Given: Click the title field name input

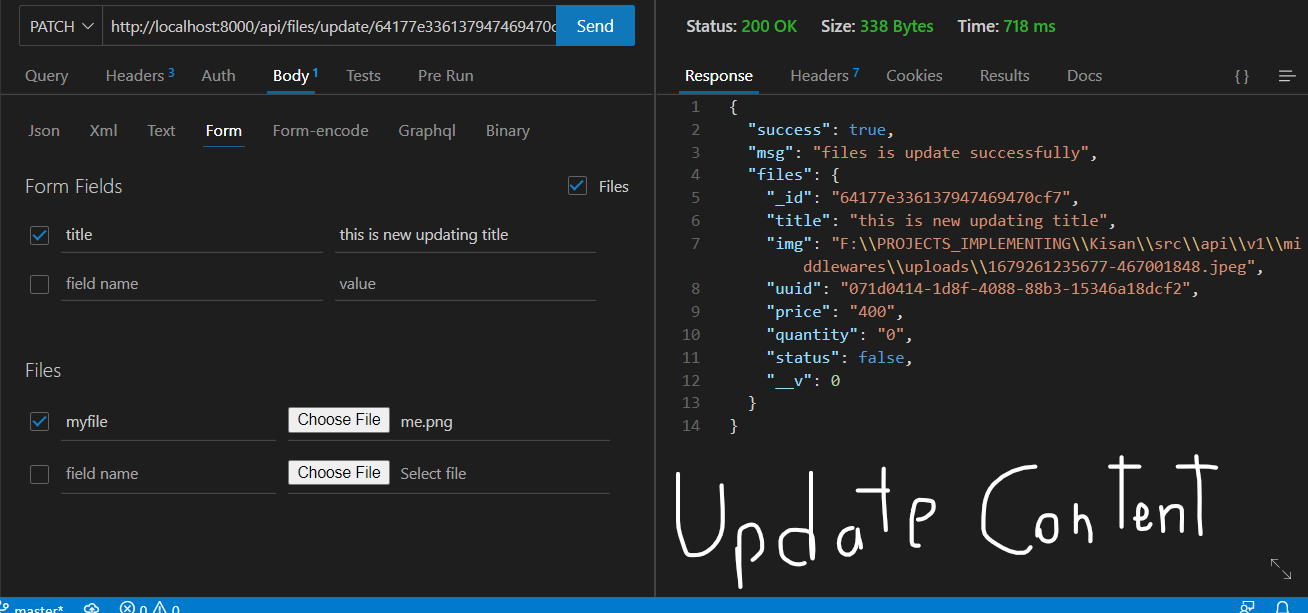Looking at the screenshot, I should (192, 235).
